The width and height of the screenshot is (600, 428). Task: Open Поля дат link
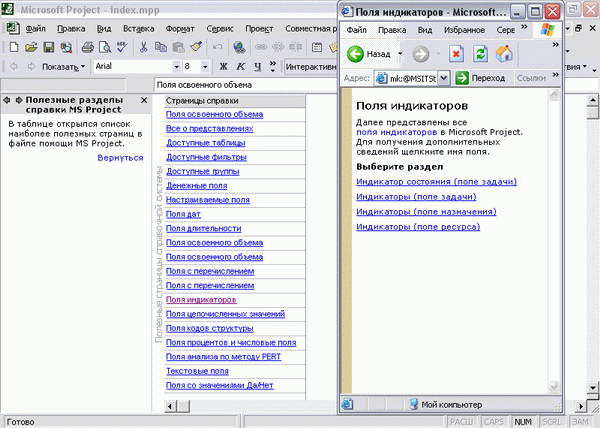[183, 214]
